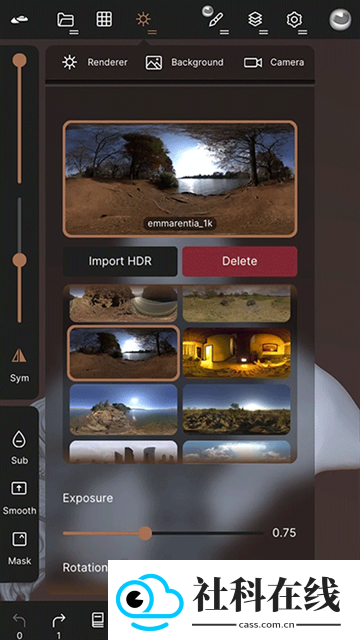Click the Exposure value 0.75

(x=284, y=533)
